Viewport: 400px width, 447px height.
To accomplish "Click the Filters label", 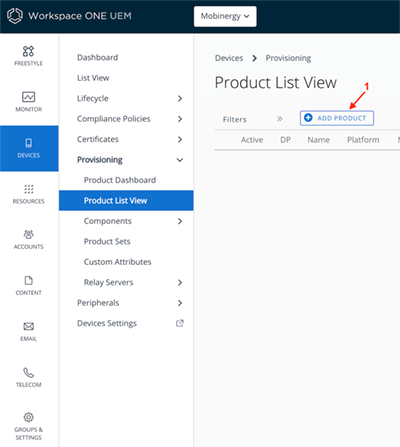I will coord(235,119).
